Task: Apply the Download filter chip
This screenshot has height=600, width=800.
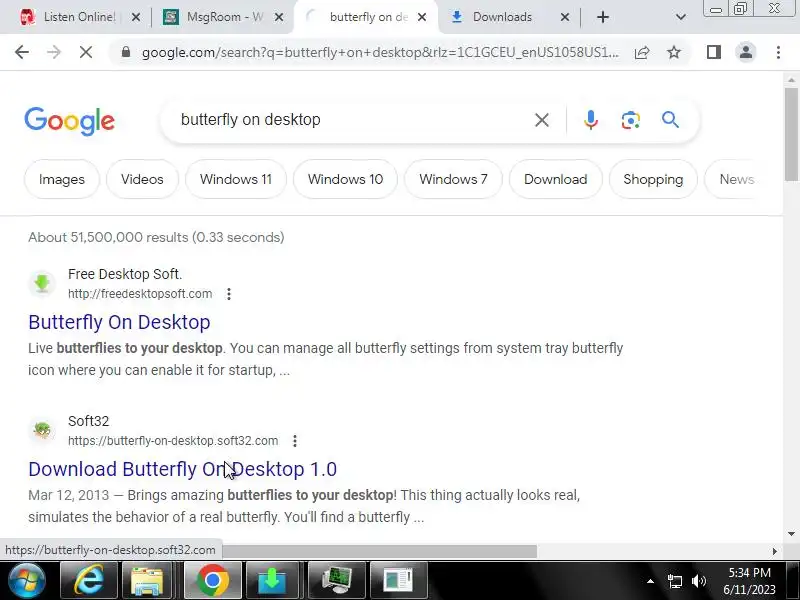Action: click(x=556, y=180)
